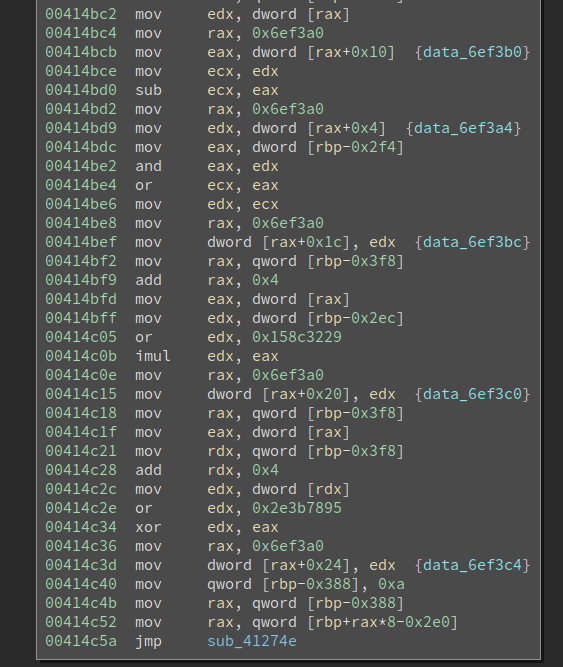This screenshot has height=667, width=563.
Task: Select address 00414bc2
Action: (x=81, y=14)
